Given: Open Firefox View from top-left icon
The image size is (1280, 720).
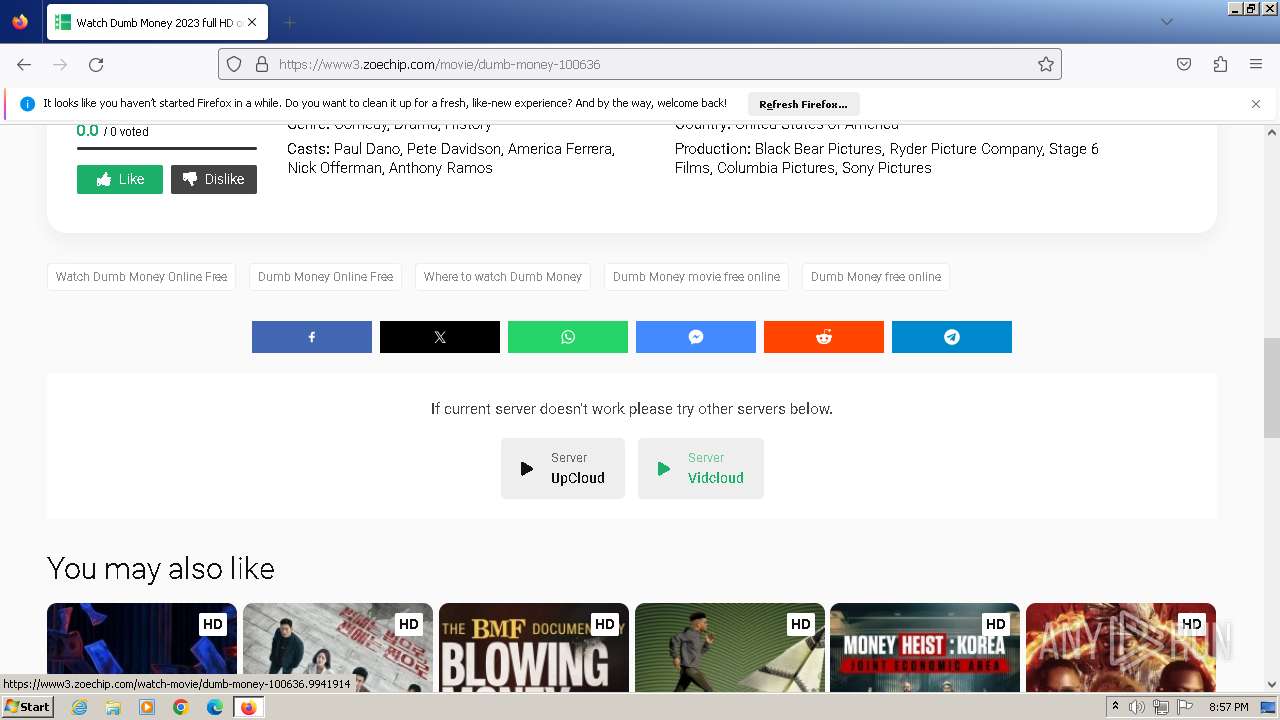Looking at the screenshot, I should coord(20,22).
